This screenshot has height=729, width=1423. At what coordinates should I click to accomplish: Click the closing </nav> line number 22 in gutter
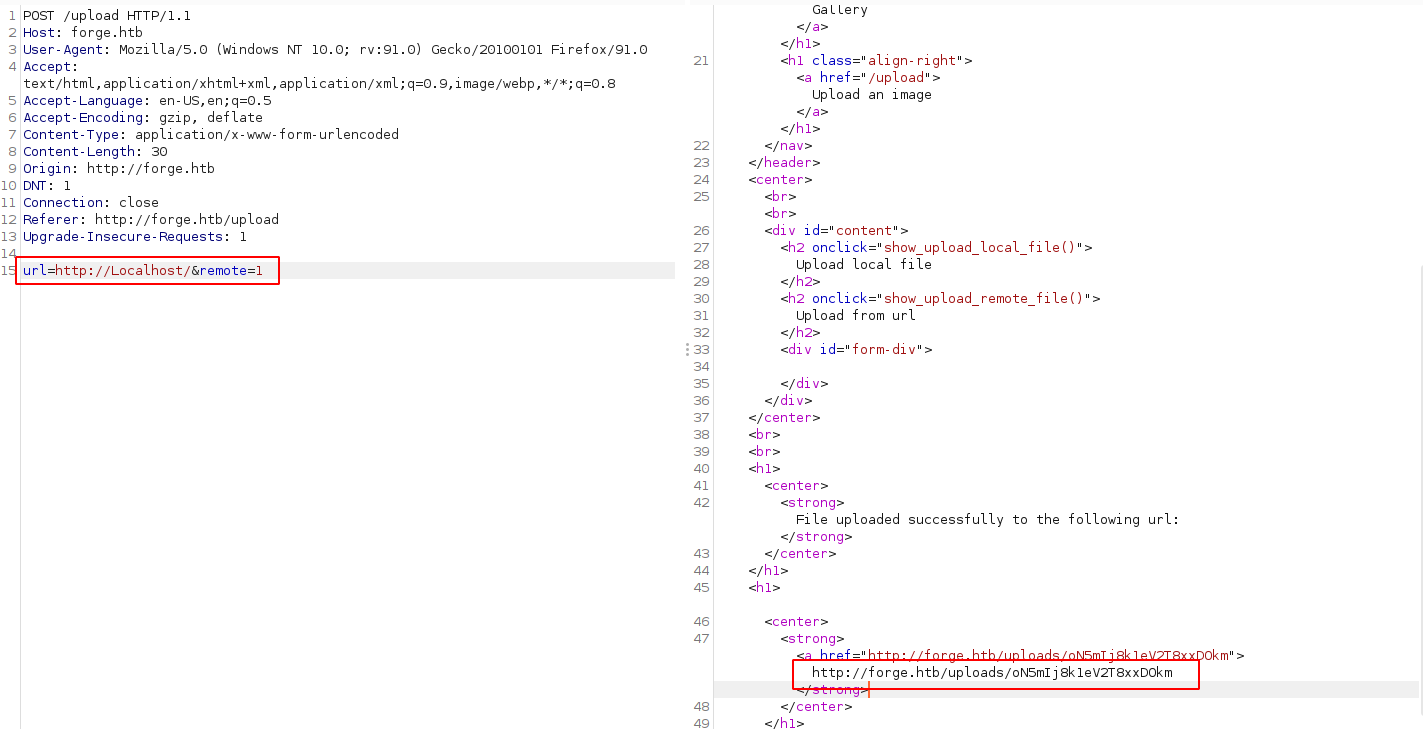[700, 146]
